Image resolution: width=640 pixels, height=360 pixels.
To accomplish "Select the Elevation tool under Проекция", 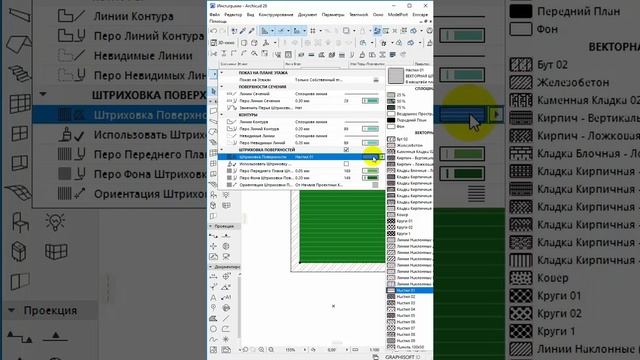I will coord(226,236).
